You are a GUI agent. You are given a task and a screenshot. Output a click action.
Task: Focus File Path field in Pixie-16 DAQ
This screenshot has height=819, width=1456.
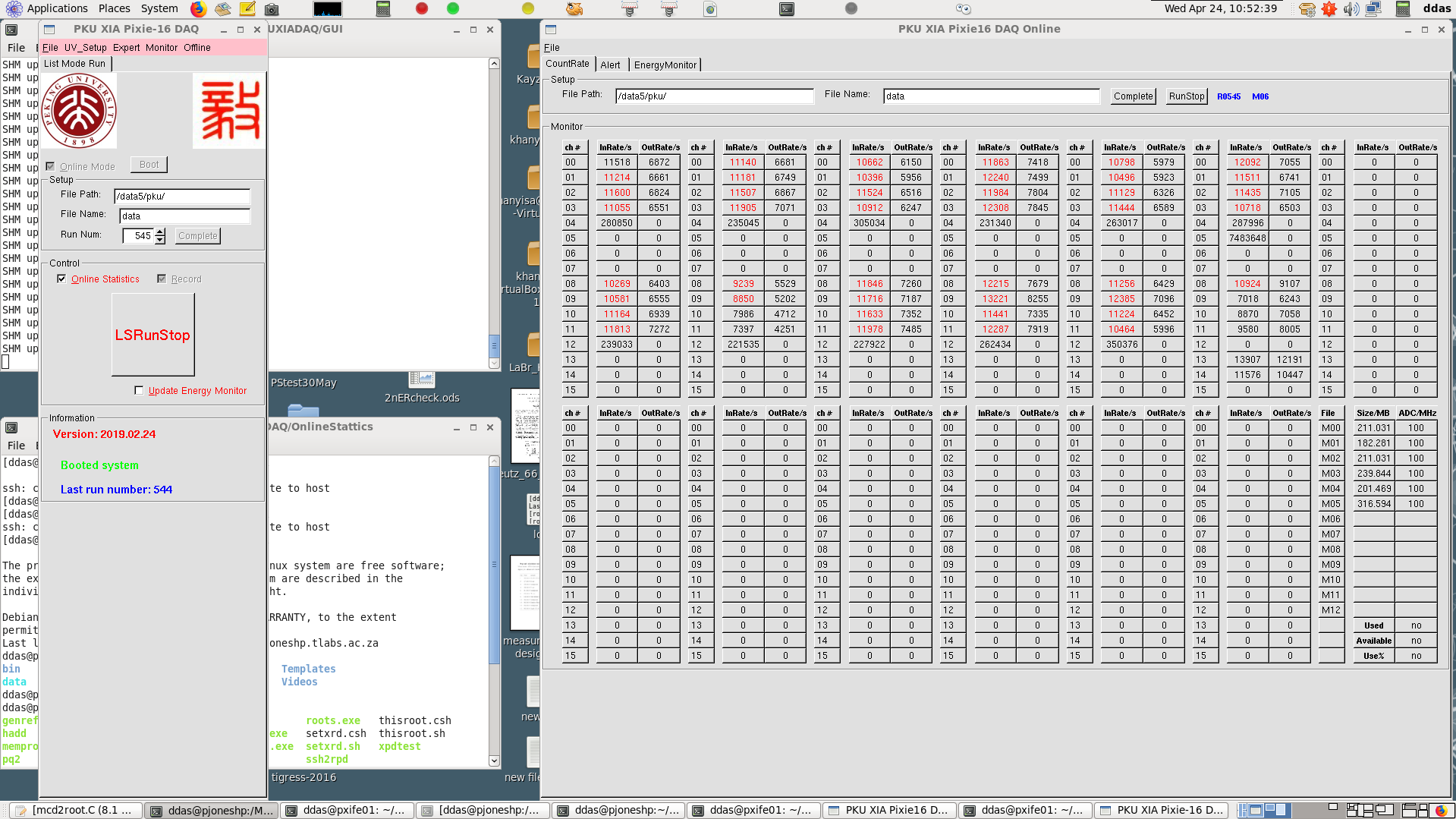point(182,197)
